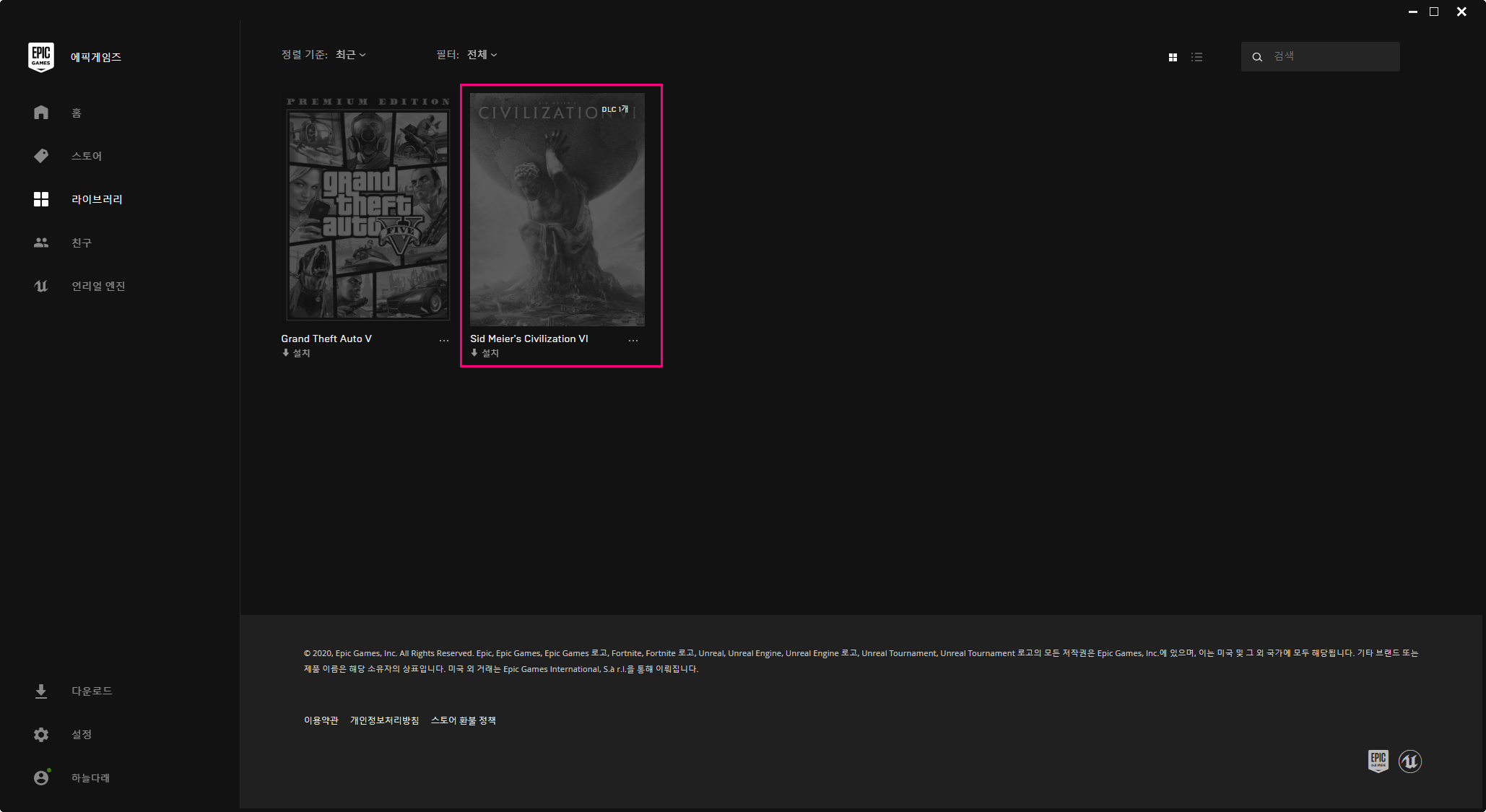Switch library to list view
1486x812 pixels.
pyautogui.click(x=1196, y=57)
